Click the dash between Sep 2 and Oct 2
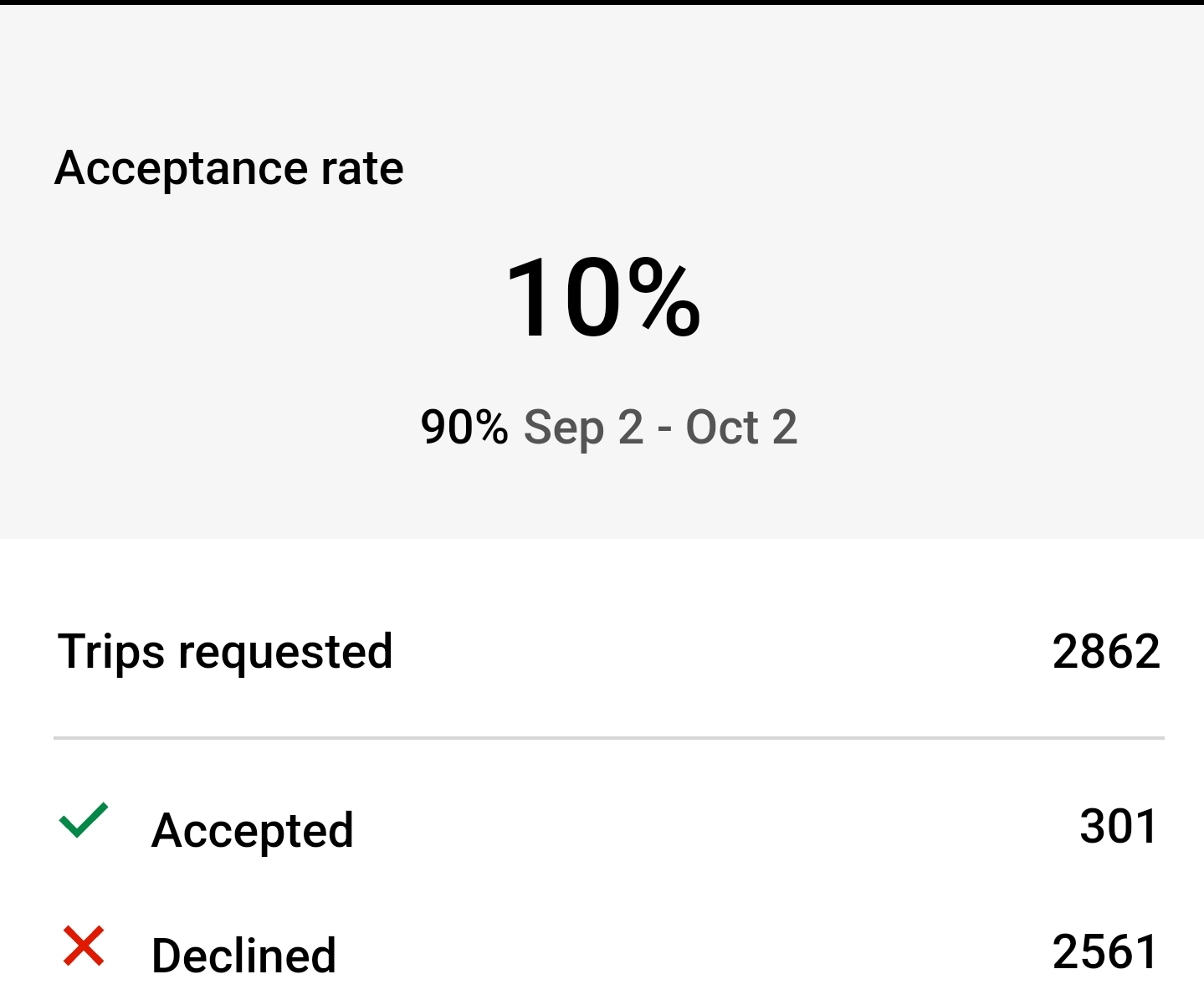 [x=664, y=429]
